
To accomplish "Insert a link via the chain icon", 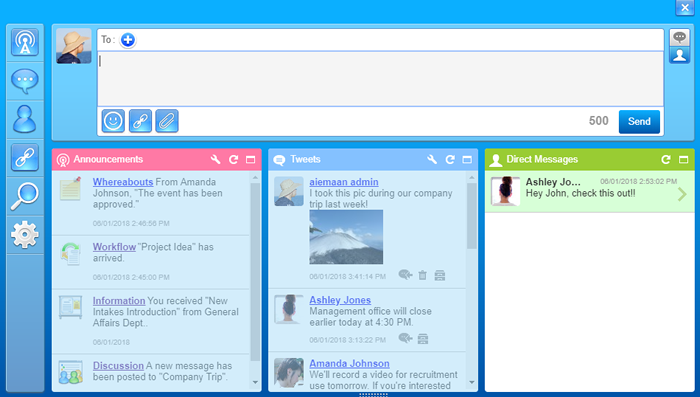I will click(x=140, y=121).
